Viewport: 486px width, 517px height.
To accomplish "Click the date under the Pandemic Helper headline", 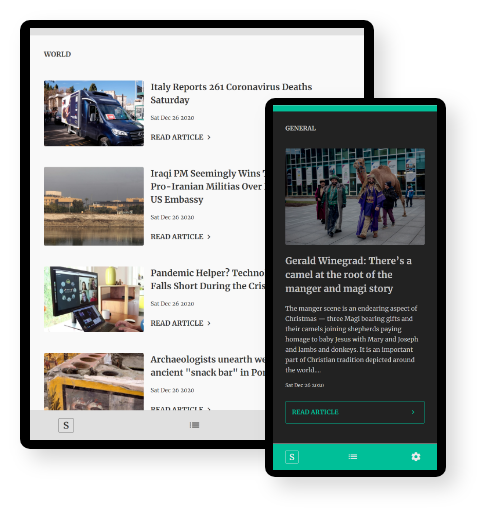I will (x=172, y=304).
